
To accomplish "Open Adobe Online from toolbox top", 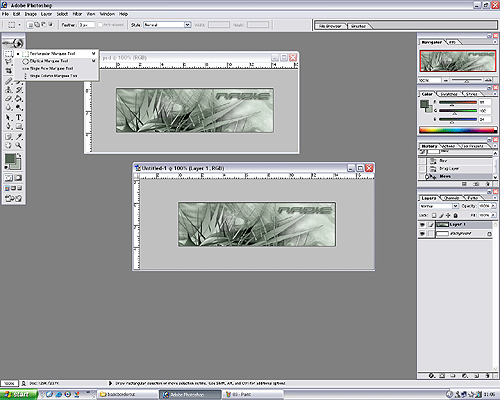I will [x=13, y=43].
